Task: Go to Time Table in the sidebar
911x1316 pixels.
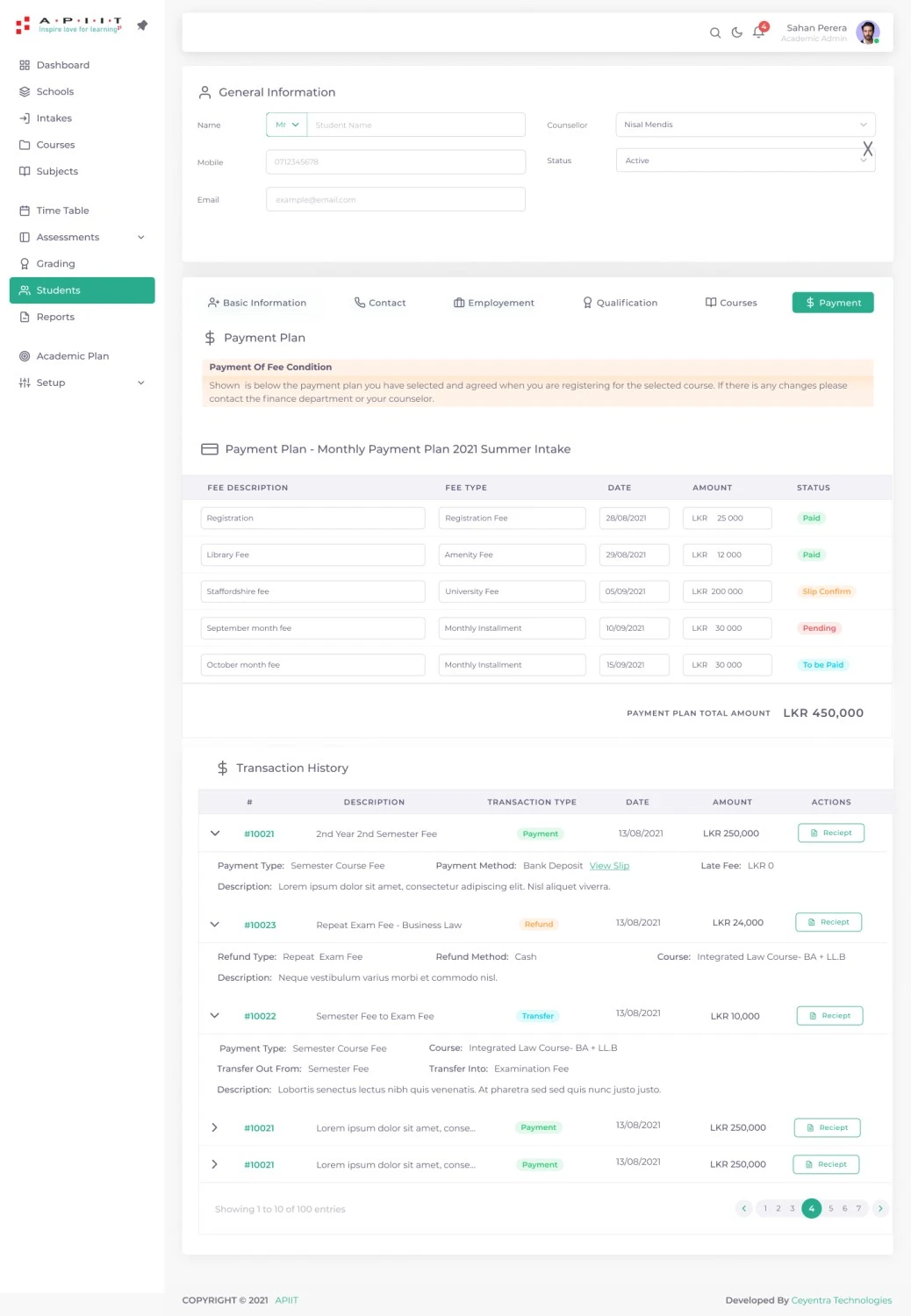Action: point(62,211)
